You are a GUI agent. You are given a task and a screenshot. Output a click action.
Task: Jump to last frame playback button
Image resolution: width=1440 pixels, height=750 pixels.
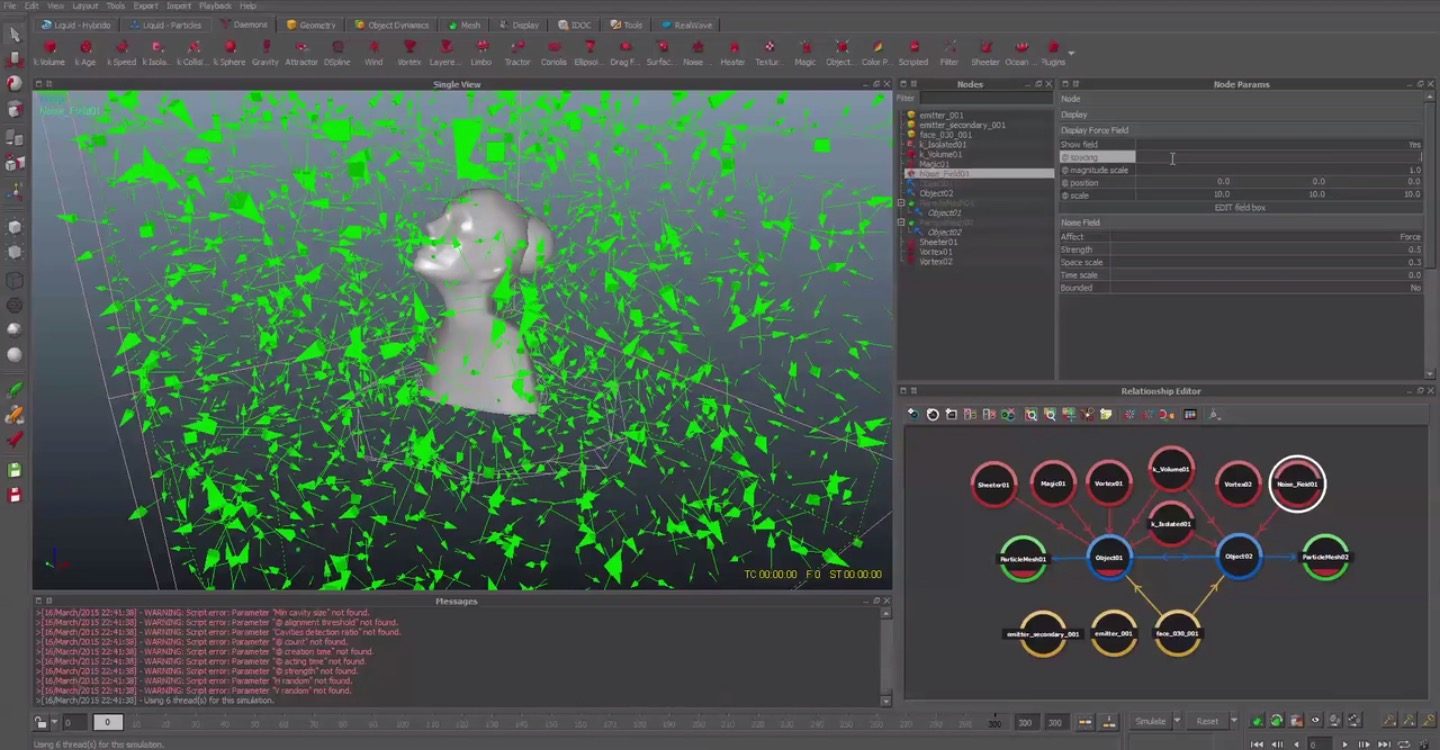click(1384, 744)
